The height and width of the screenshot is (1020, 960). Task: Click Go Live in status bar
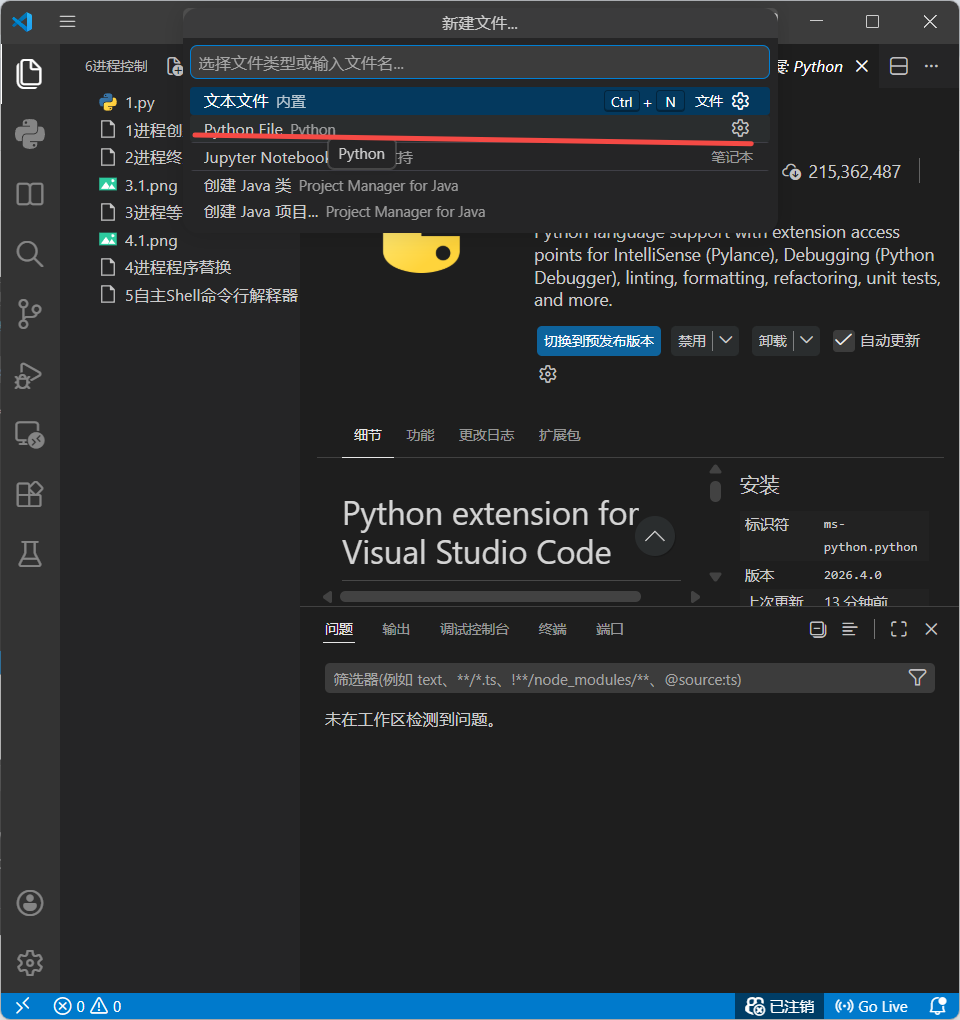point(872,1006)
